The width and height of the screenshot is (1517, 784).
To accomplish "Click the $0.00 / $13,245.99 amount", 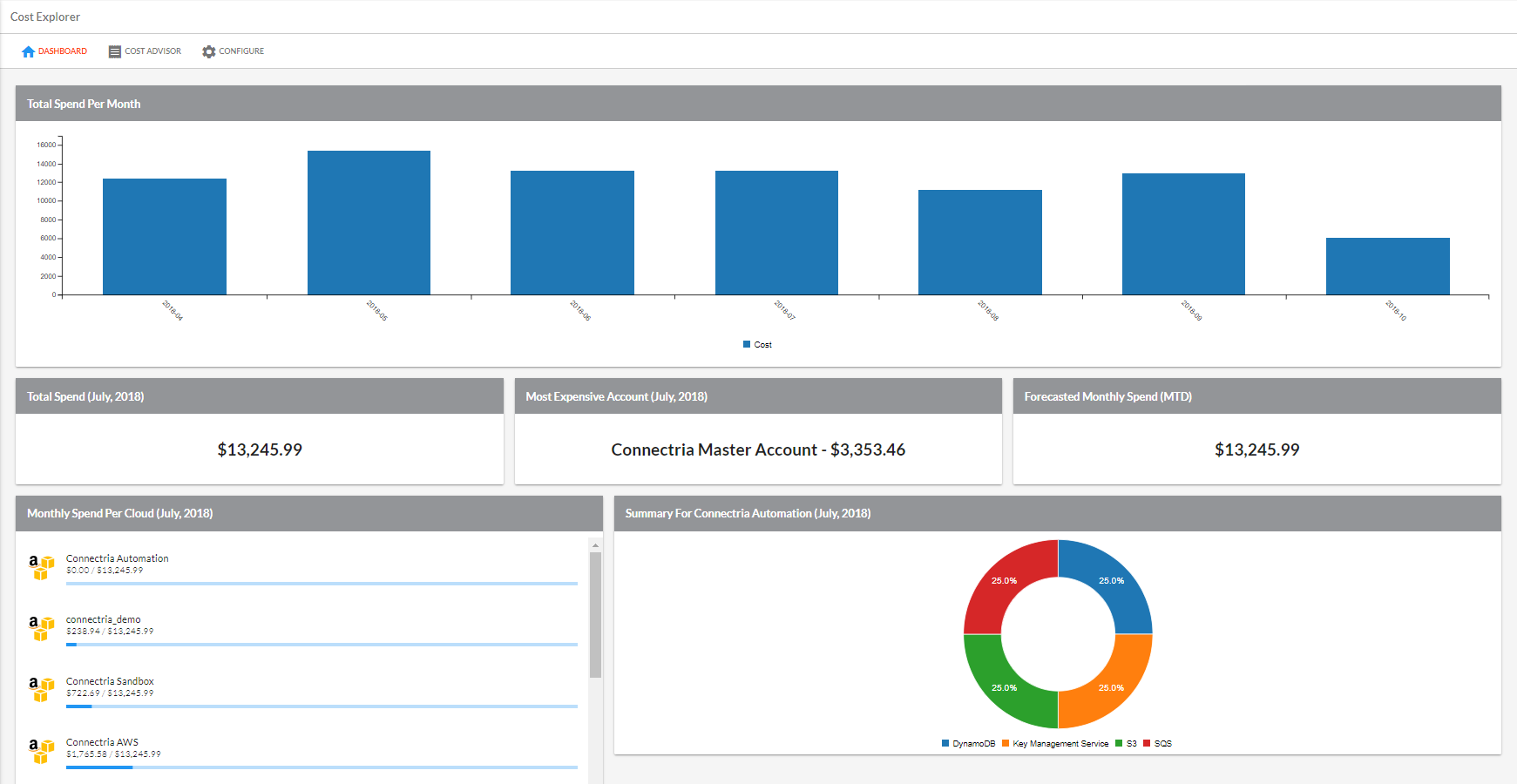I will (105, 571).
